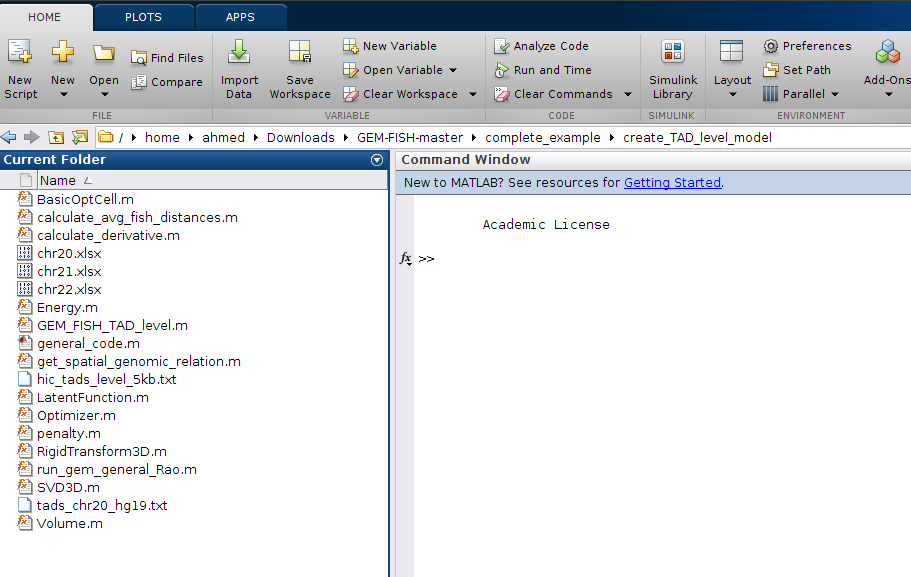Click Compare files button
The image size is (911, 577).
pyautogui.click(x=167, y=82)
